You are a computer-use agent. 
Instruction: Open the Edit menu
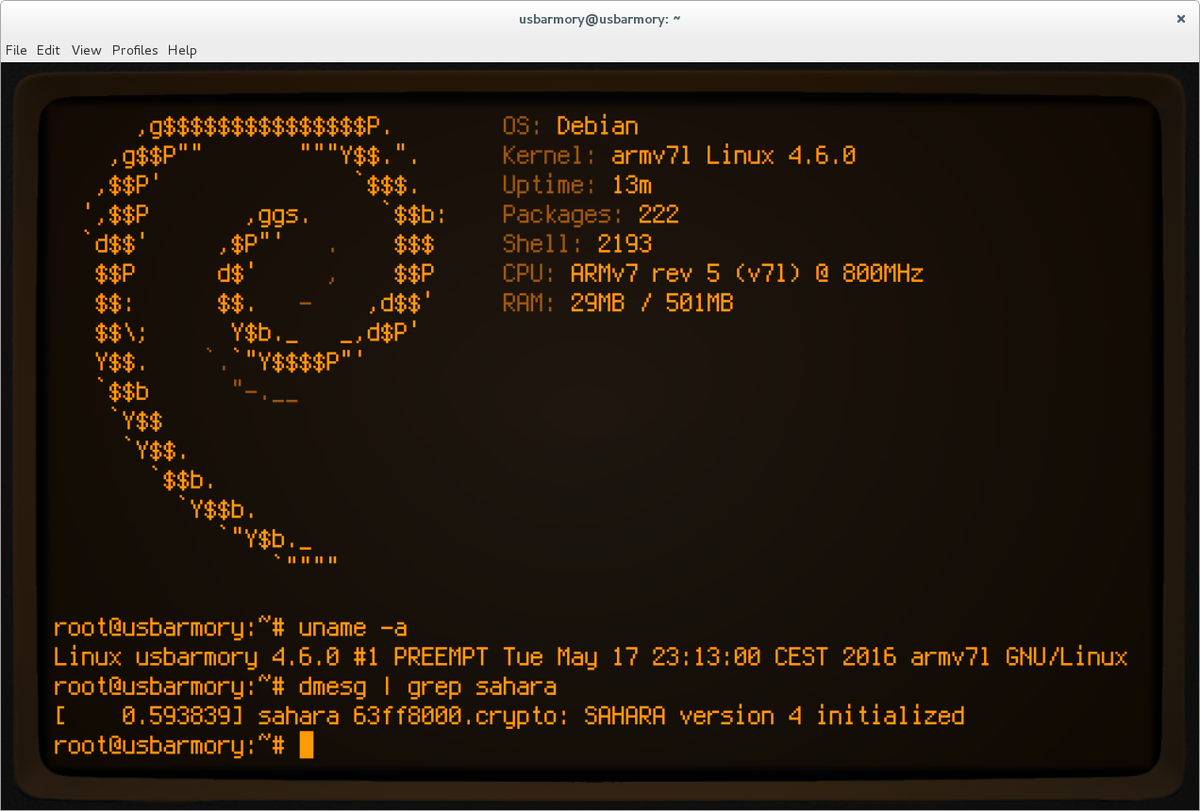49,50
